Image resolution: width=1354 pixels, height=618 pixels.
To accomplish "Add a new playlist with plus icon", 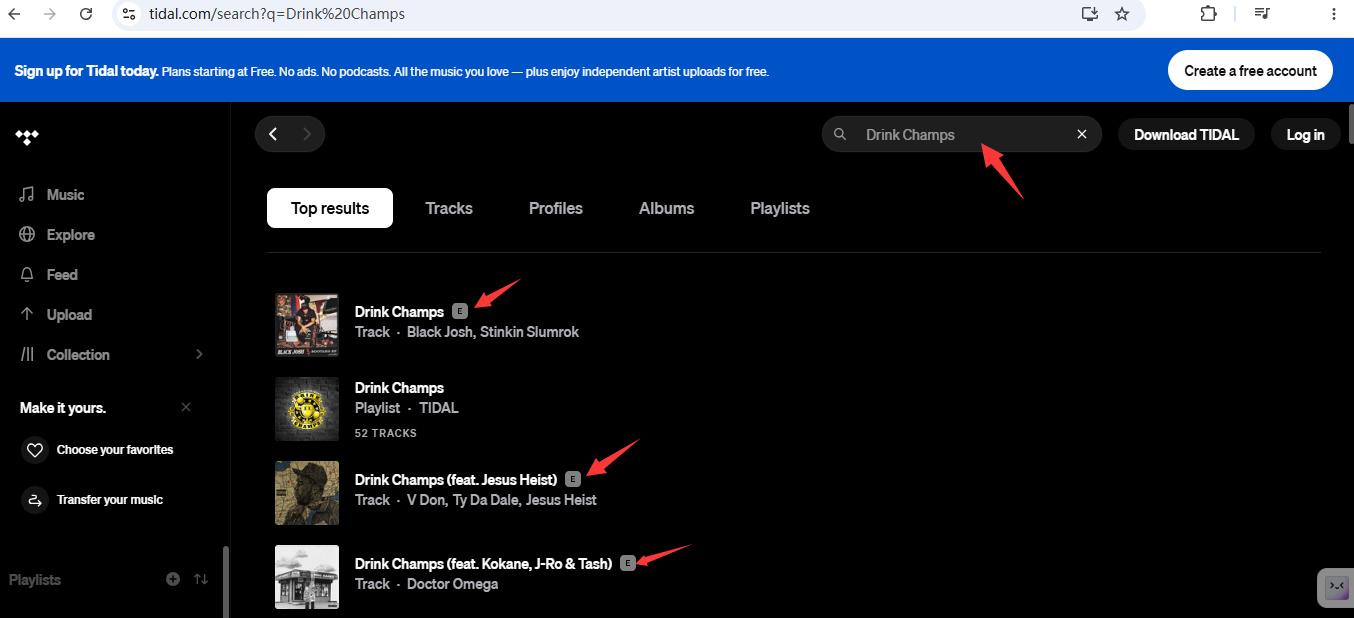I will click(x=173, y=579).
